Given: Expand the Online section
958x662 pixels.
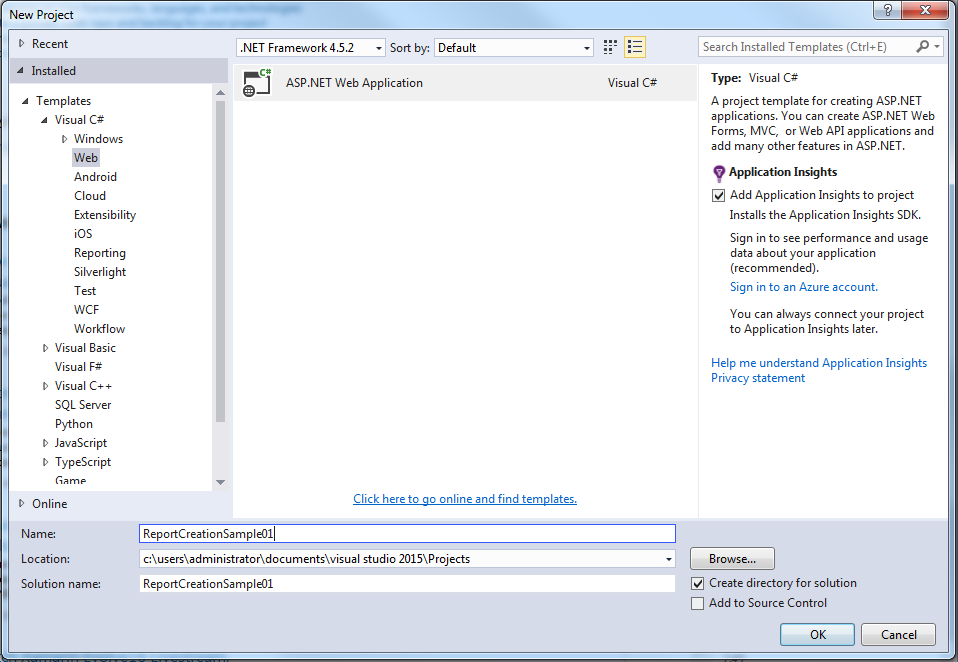Looking at the screenshot, I should coord(21,503).
